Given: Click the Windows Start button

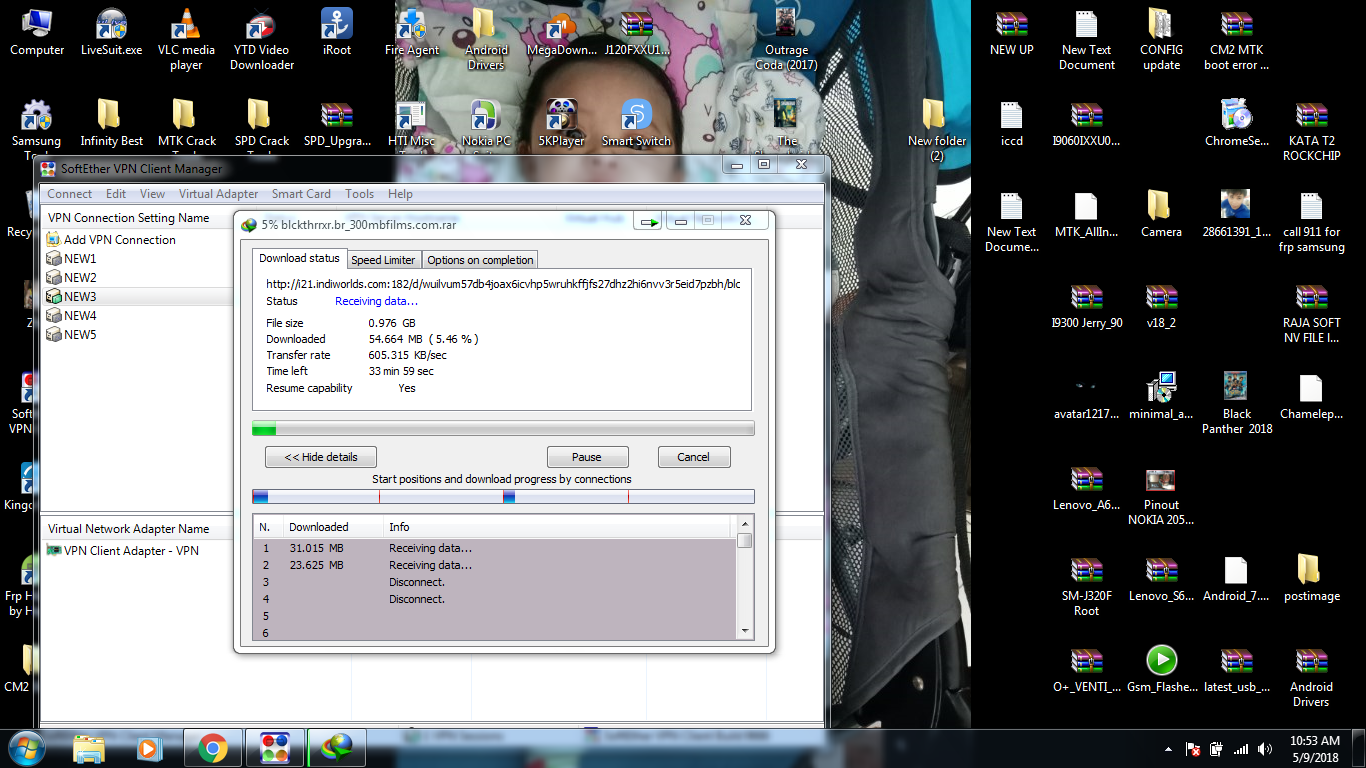Looking at the screenshot, I should [x=27, y=747].
